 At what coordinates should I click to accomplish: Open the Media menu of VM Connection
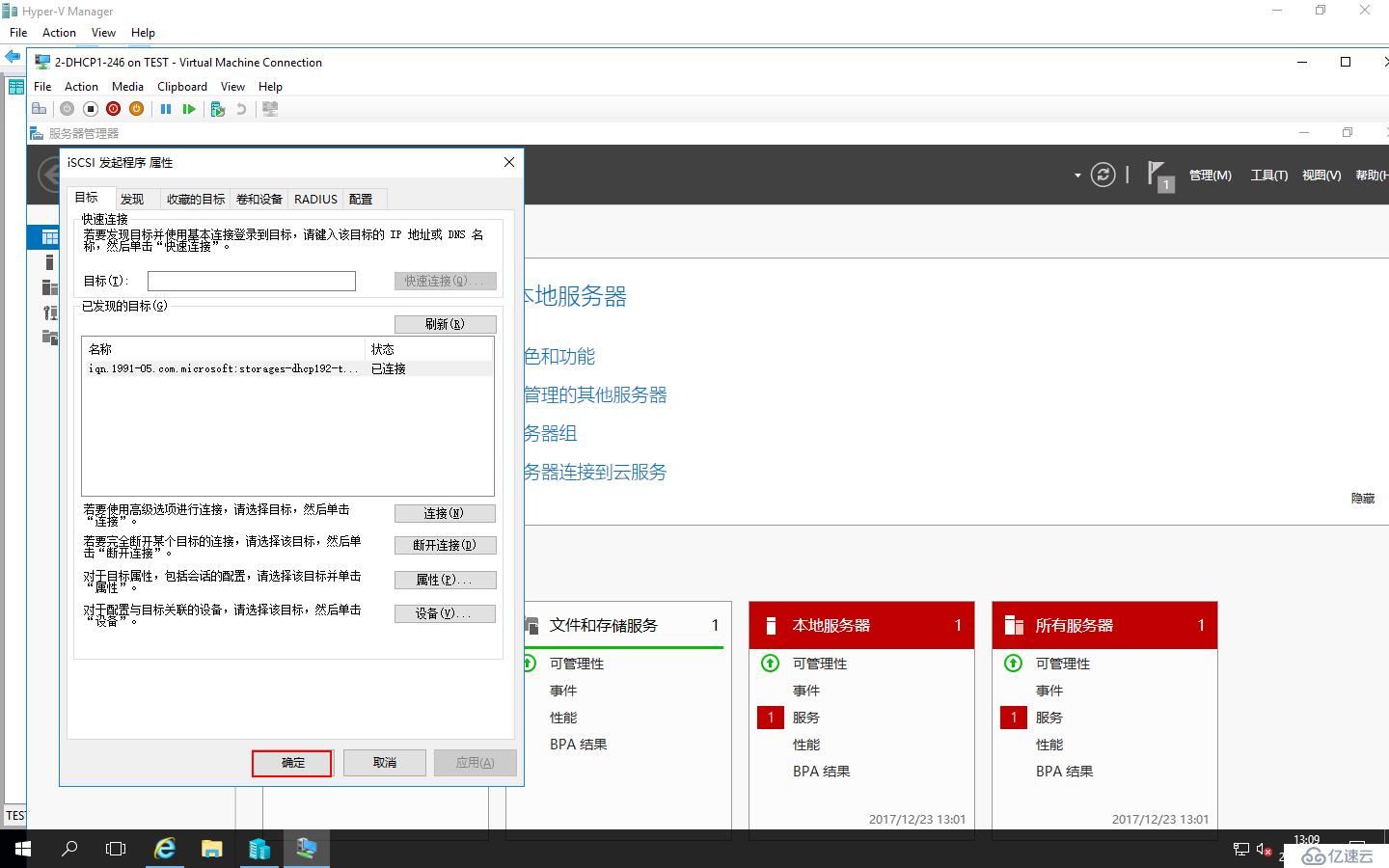pos(127,86)
